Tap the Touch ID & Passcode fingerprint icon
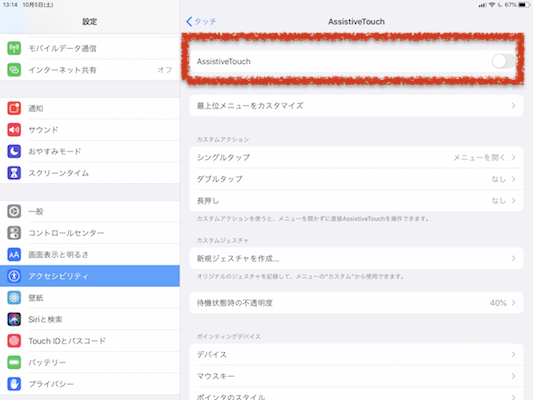The width and height of the screenshot is (533, 400). tap(14, 341)
